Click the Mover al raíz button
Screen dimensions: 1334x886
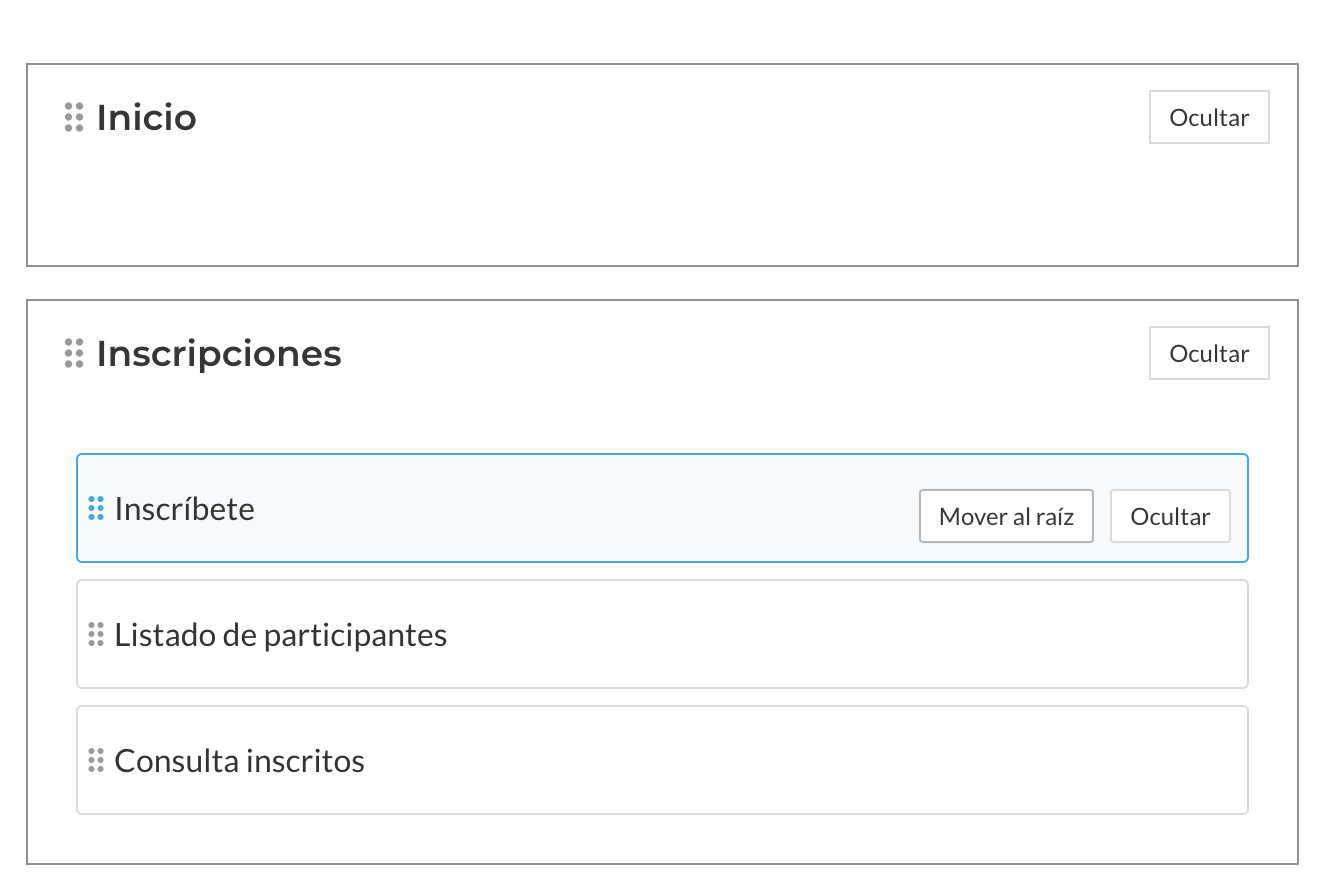coord(1006,516)
